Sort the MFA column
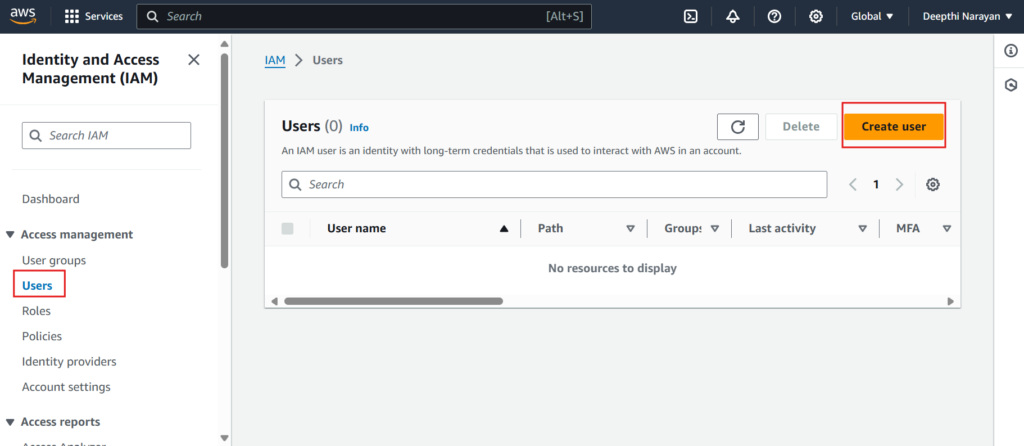This screenshot has width=1024, height=446. (x=946, y=229)
